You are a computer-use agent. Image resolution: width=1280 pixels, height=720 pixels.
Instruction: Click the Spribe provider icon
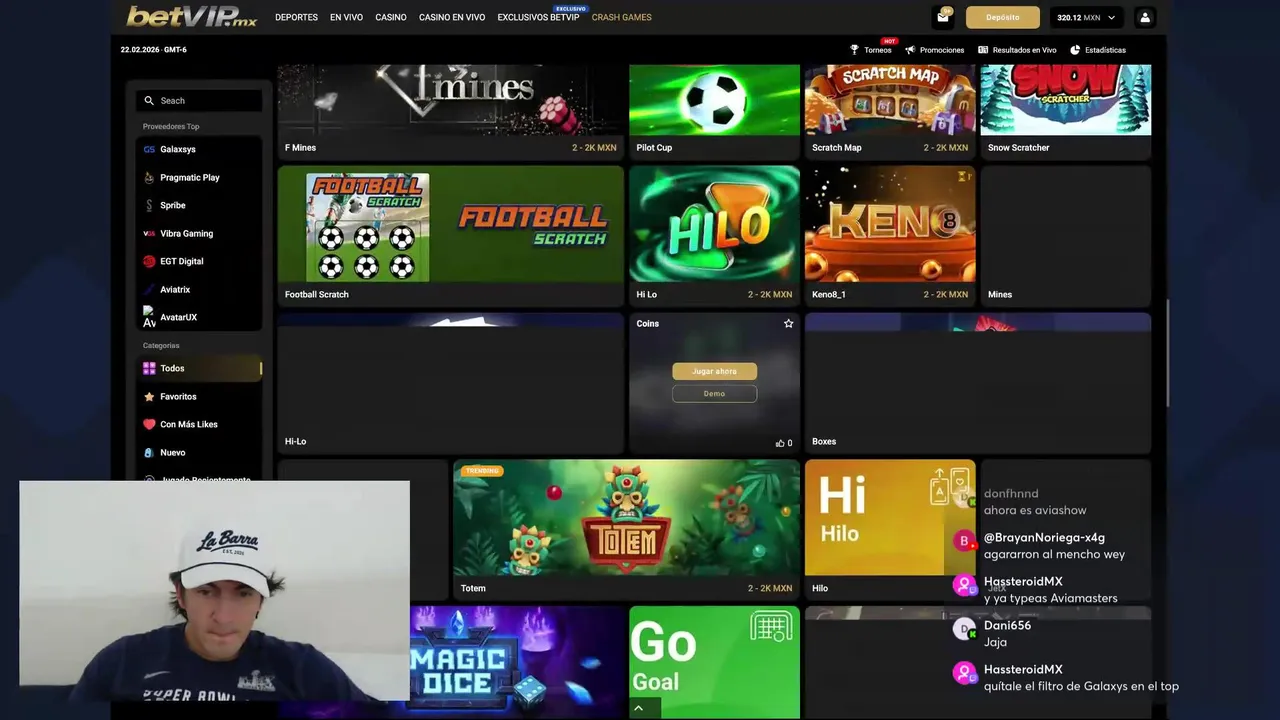point(149,205)
